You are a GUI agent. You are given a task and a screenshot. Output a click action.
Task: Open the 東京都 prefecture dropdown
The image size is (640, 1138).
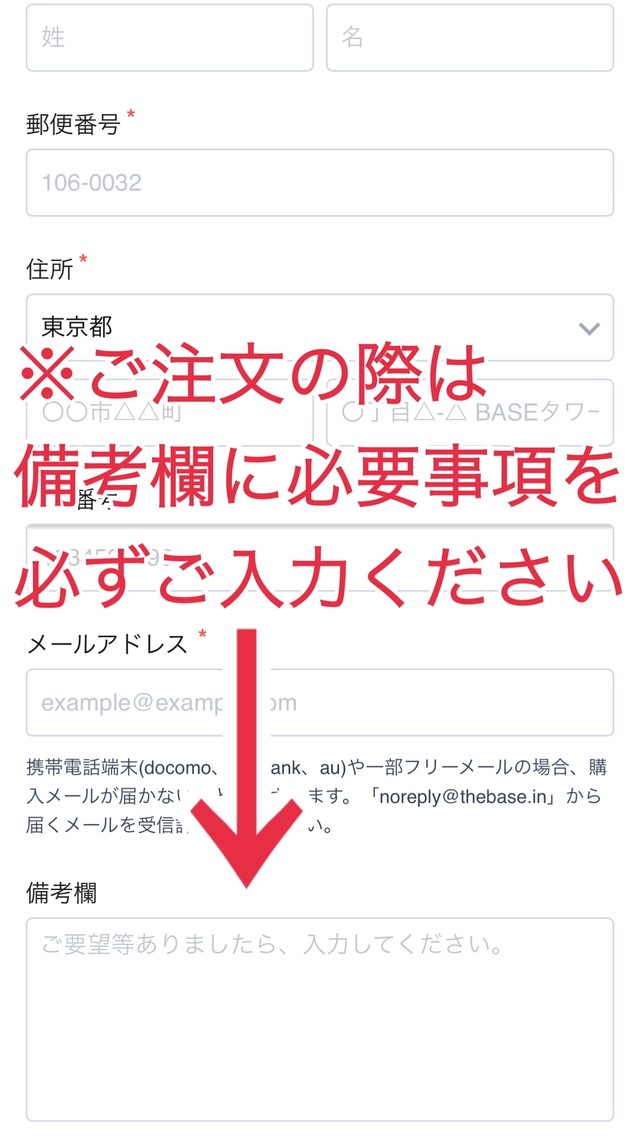[320, 327]
